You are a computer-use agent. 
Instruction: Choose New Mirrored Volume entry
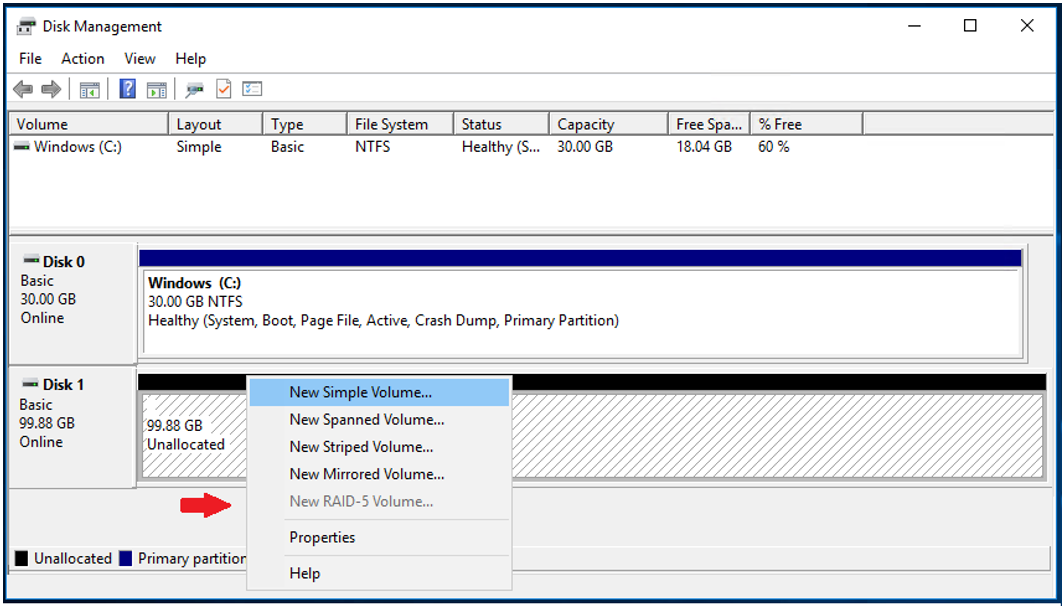click(x=367, y=474)
